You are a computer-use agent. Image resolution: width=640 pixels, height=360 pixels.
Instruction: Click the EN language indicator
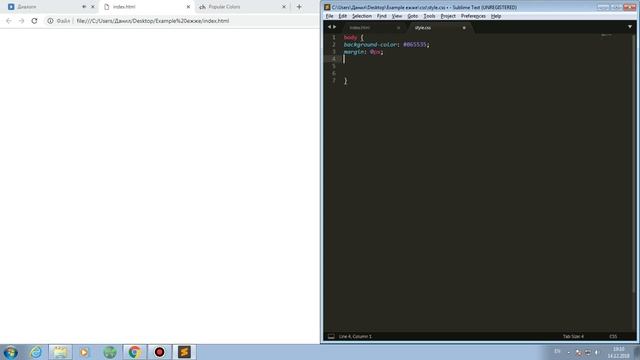[557, 351]
